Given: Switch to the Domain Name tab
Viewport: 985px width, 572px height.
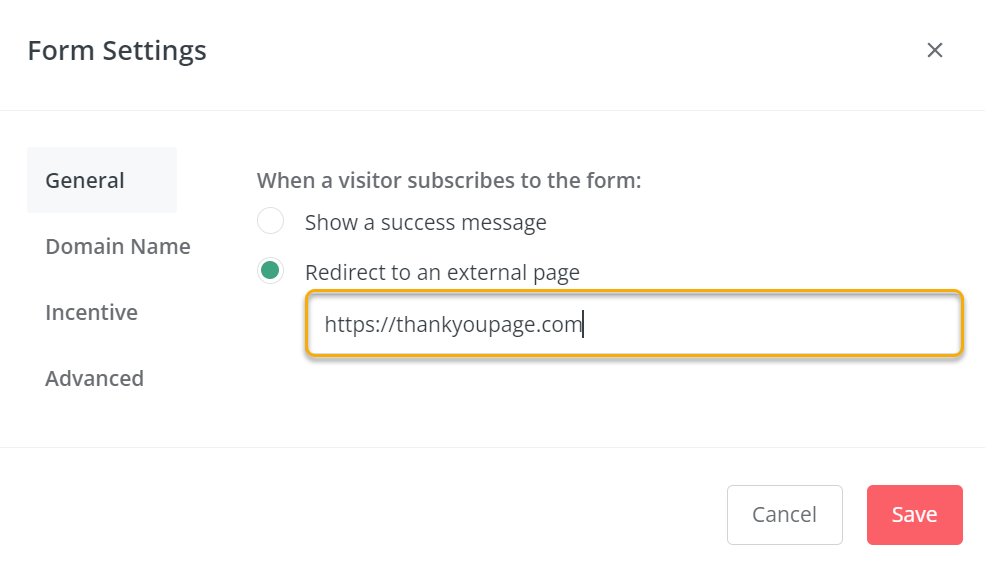Looking at the screenshot, I should click(x=118, y=247).
